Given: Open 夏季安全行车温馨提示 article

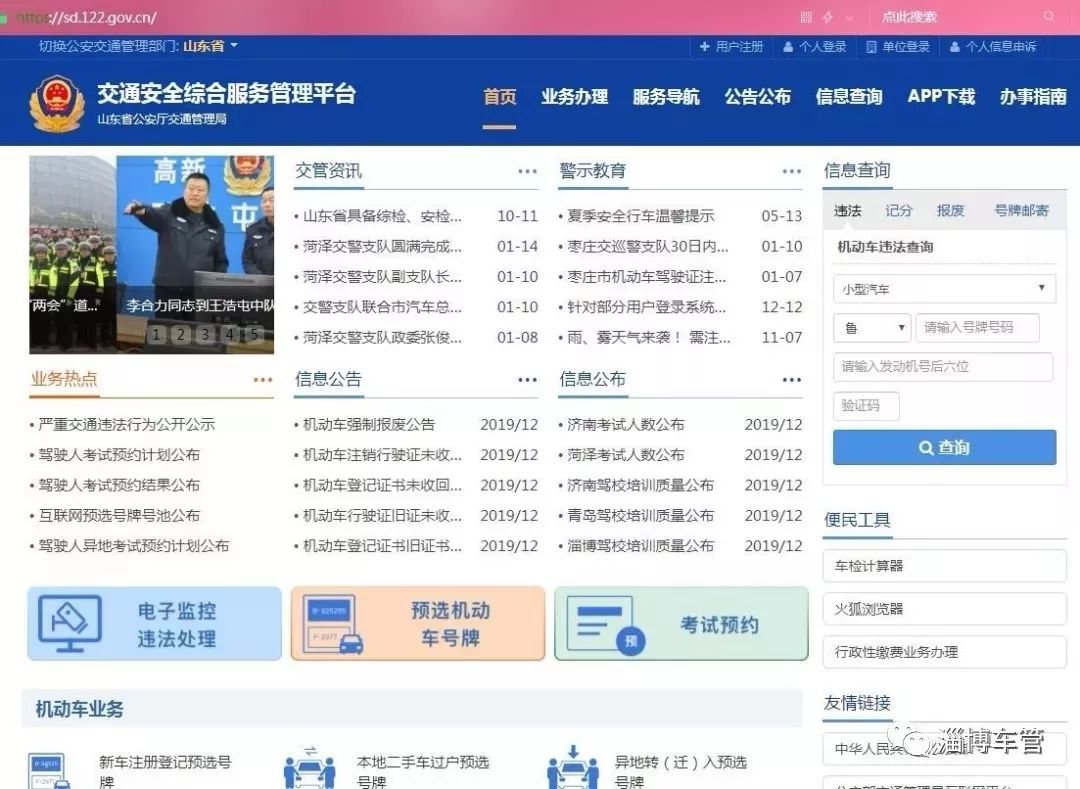Looking at the screenshot, I should click(x=641, y=216).
